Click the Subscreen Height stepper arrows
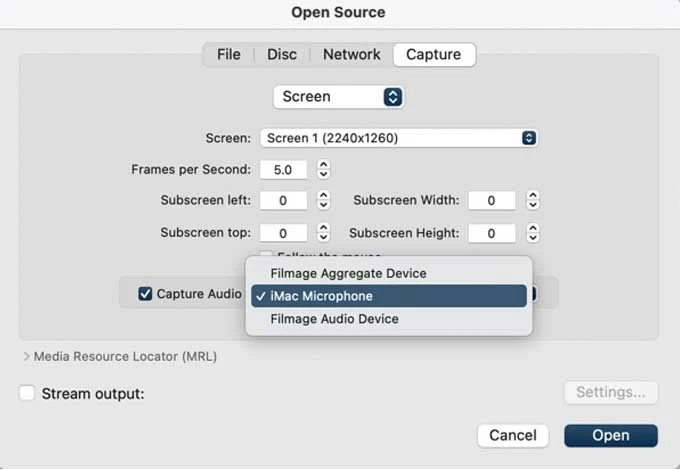Viewport: 680px width, 470px height. tap(533, 233)
